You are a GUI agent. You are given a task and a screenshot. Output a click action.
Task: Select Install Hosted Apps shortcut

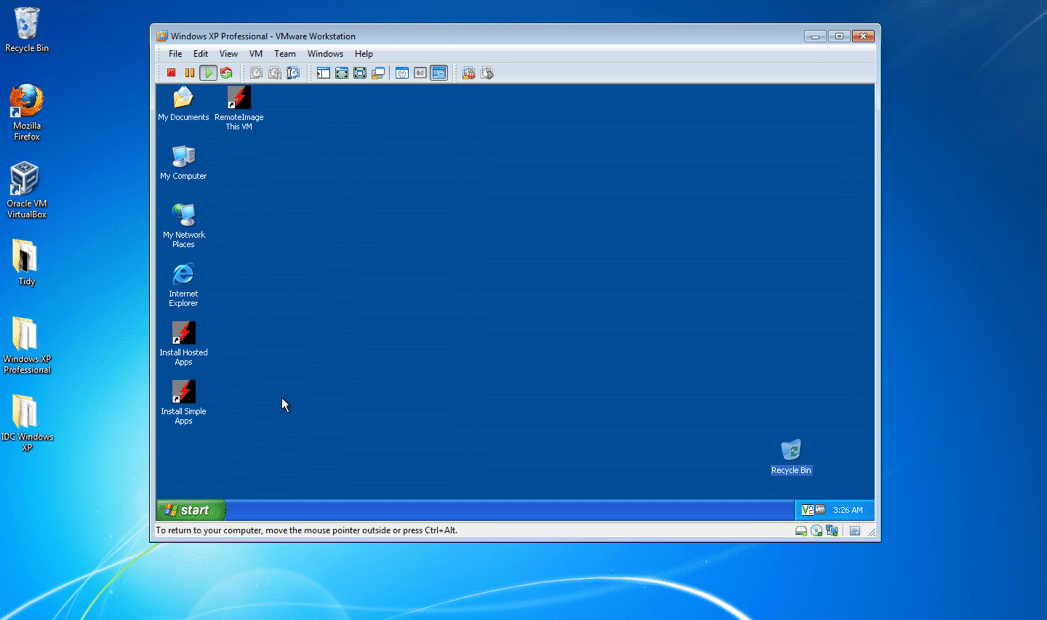[183, 343]
